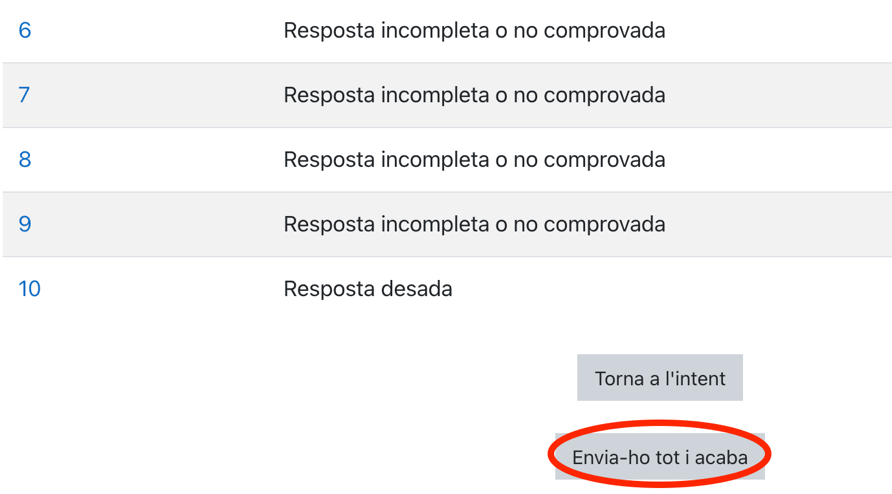Click 'Resposta desada' status for question 10

[368, 289]
